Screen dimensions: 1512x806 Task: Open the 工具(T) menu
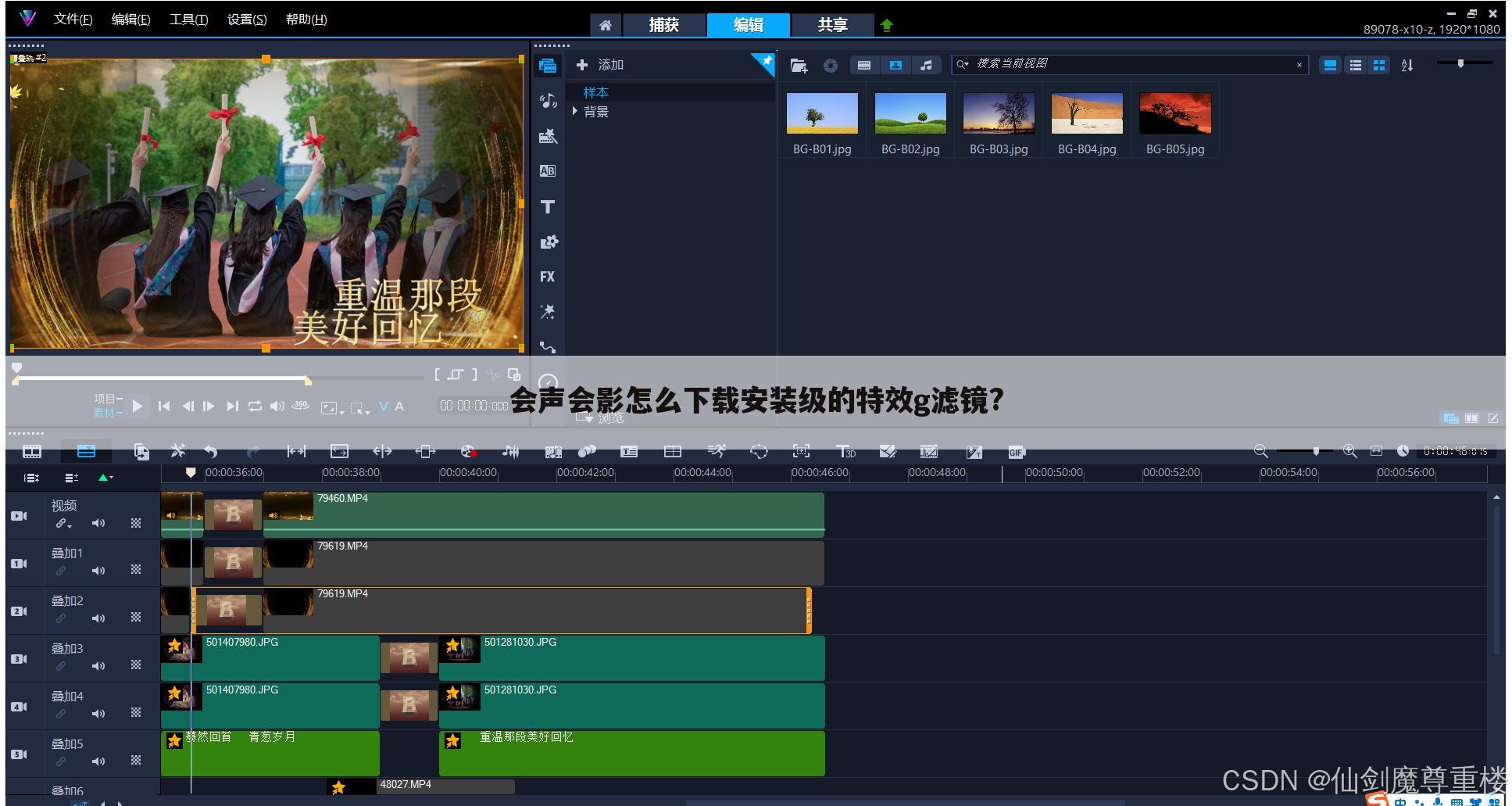click(188, 20)
